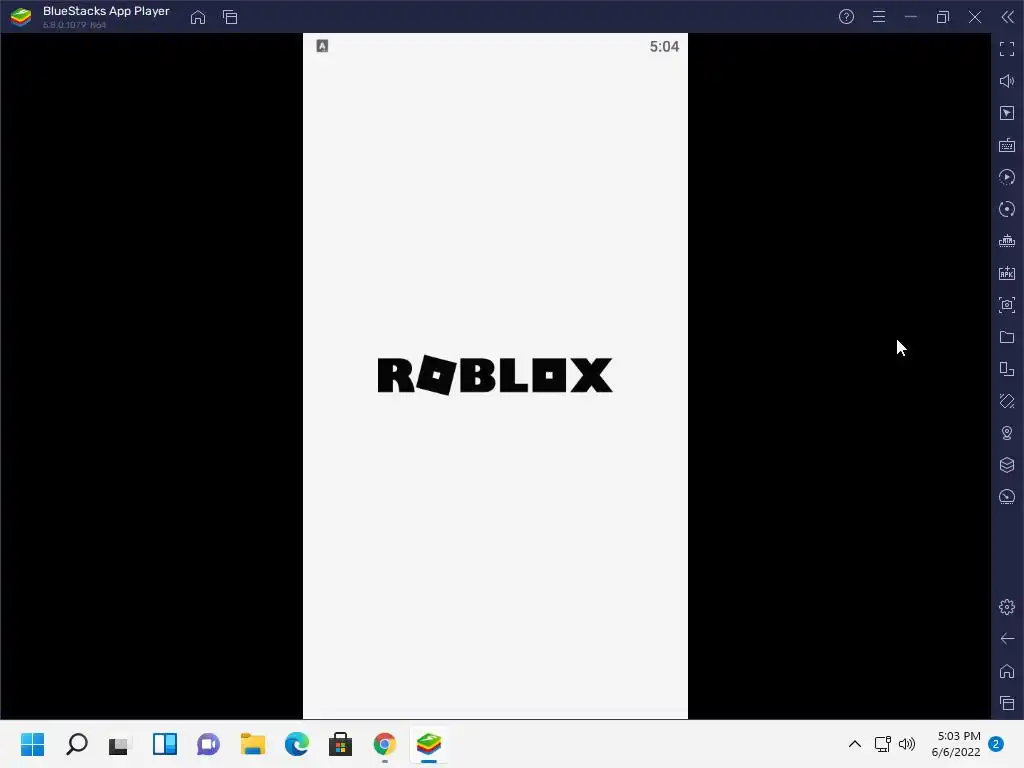Image resolution: width=1024 pixels, height=768 pixels.
Task: Collapse the BlueStacks side toolbar
Action: pyautogui.click(x=1007, y=17)
